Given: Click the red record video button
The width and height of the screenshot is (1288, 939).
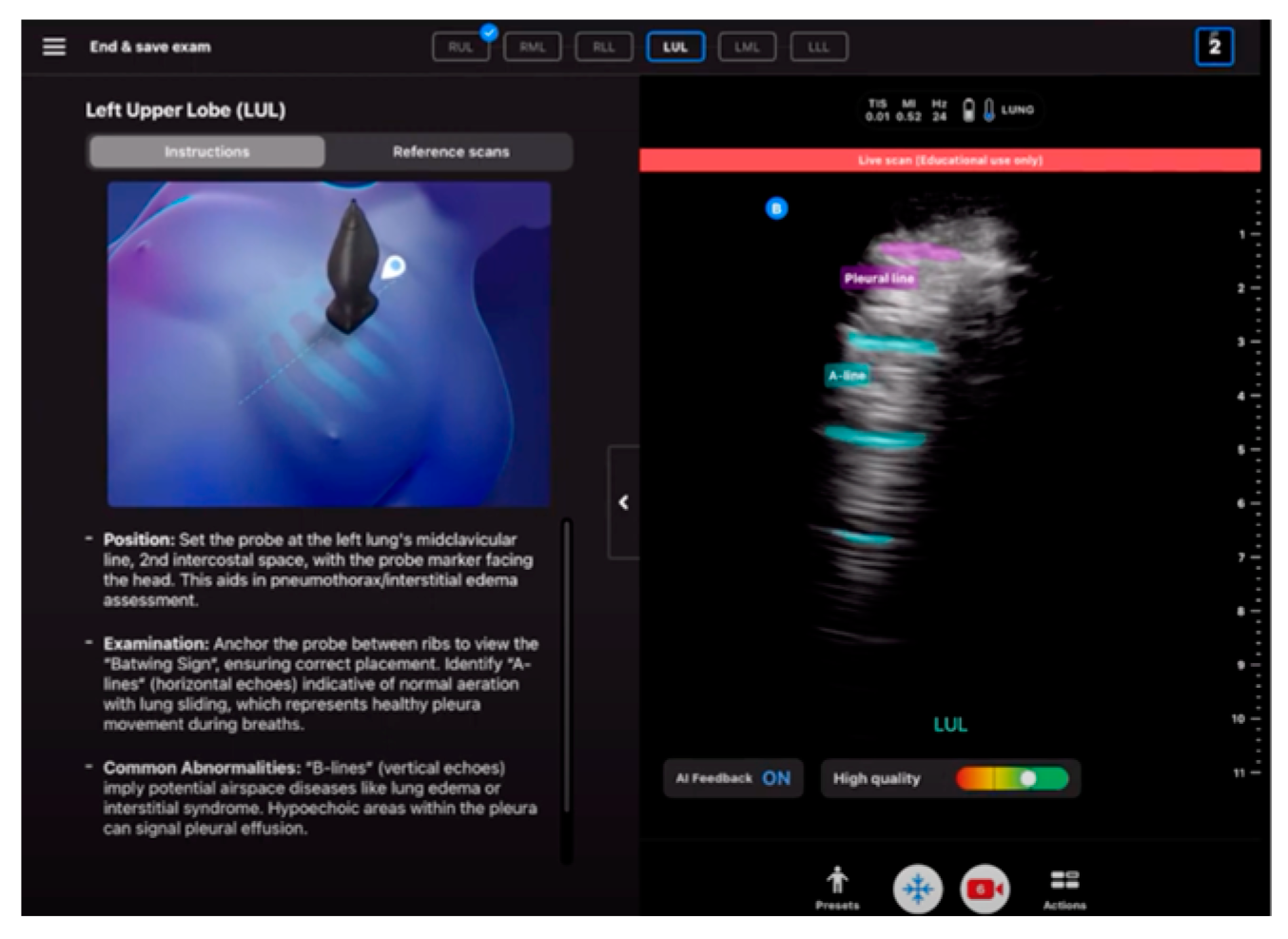Looking at the screenshot, I should coord(986,889).
